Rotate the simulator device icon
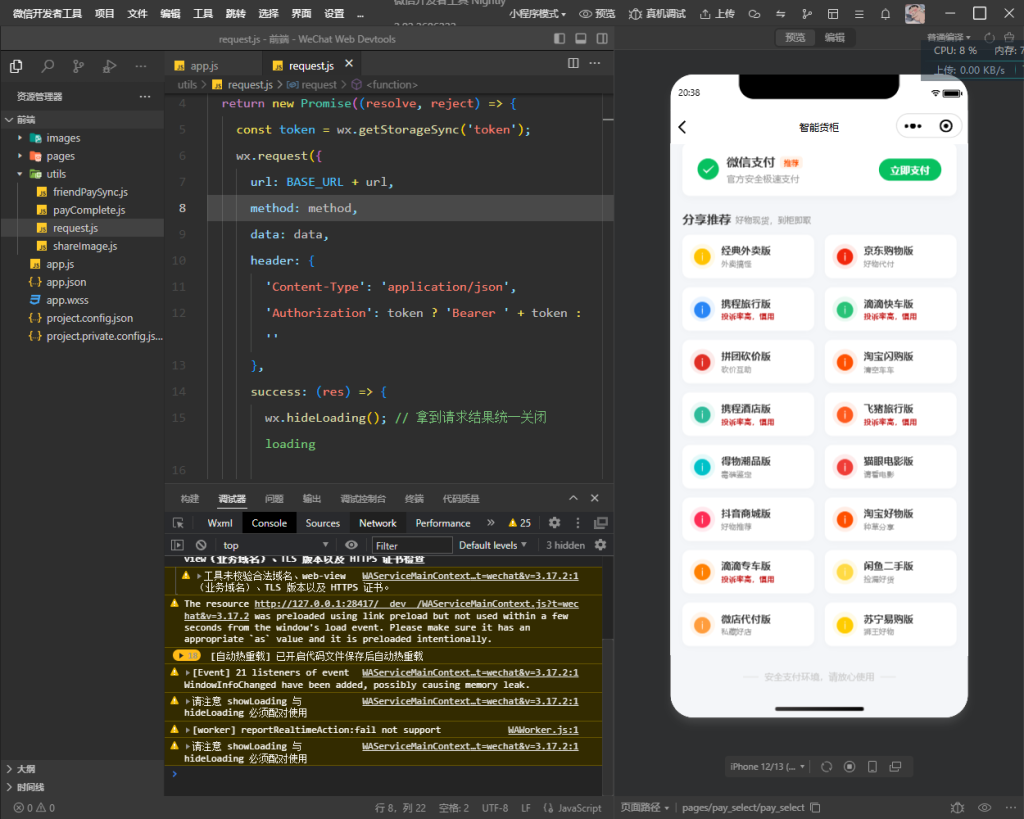This screenshot has height=819, width=1024. [x=827, y=767]
